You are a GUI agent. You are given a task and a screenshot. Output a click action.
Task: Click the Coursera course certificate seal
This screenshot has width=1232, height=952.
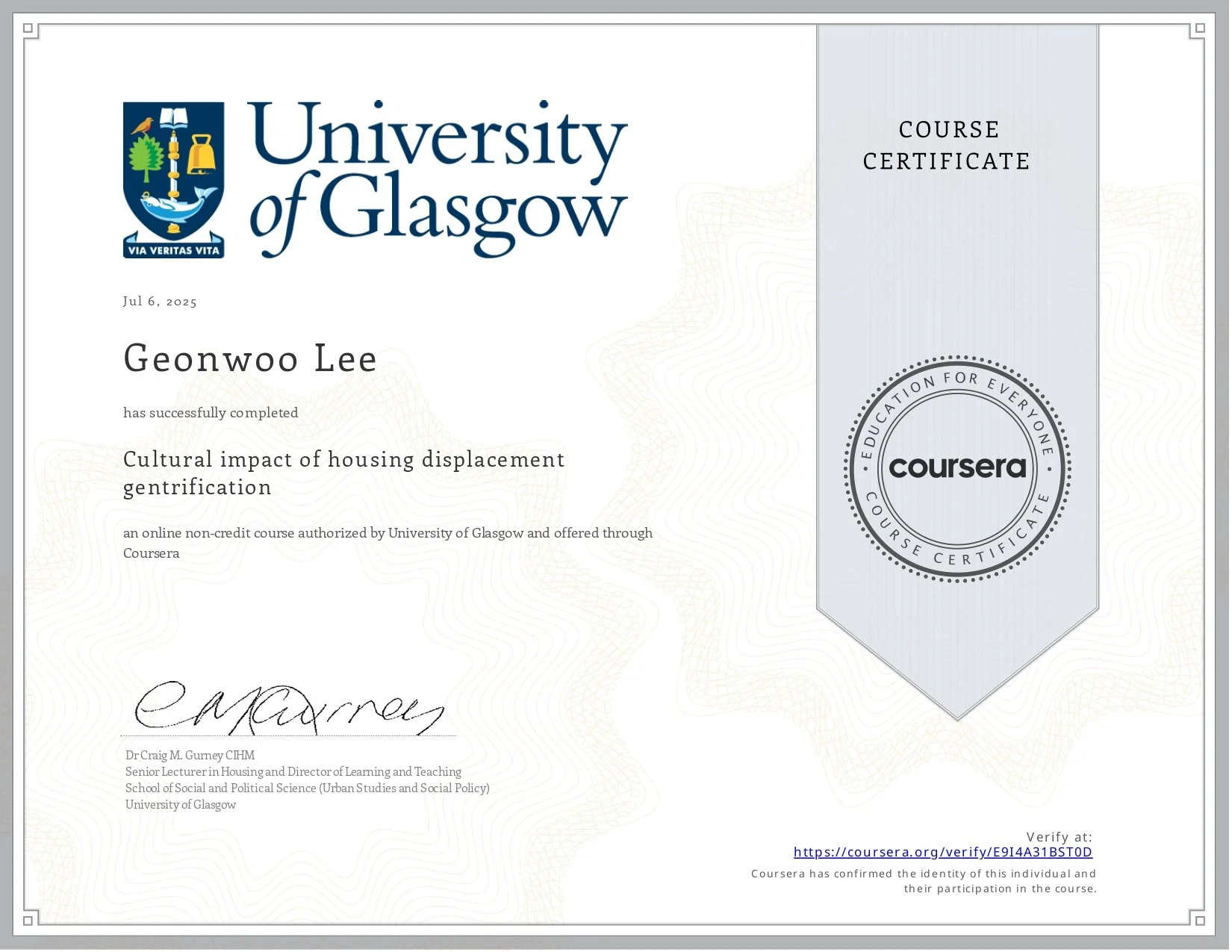[x=957, y=468]
